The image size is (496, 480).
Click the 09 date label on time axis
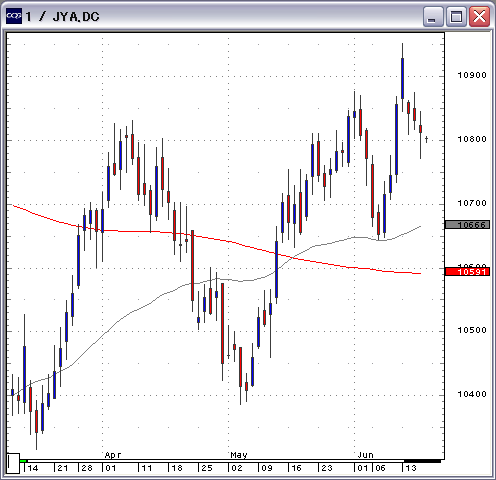point(267,468)
